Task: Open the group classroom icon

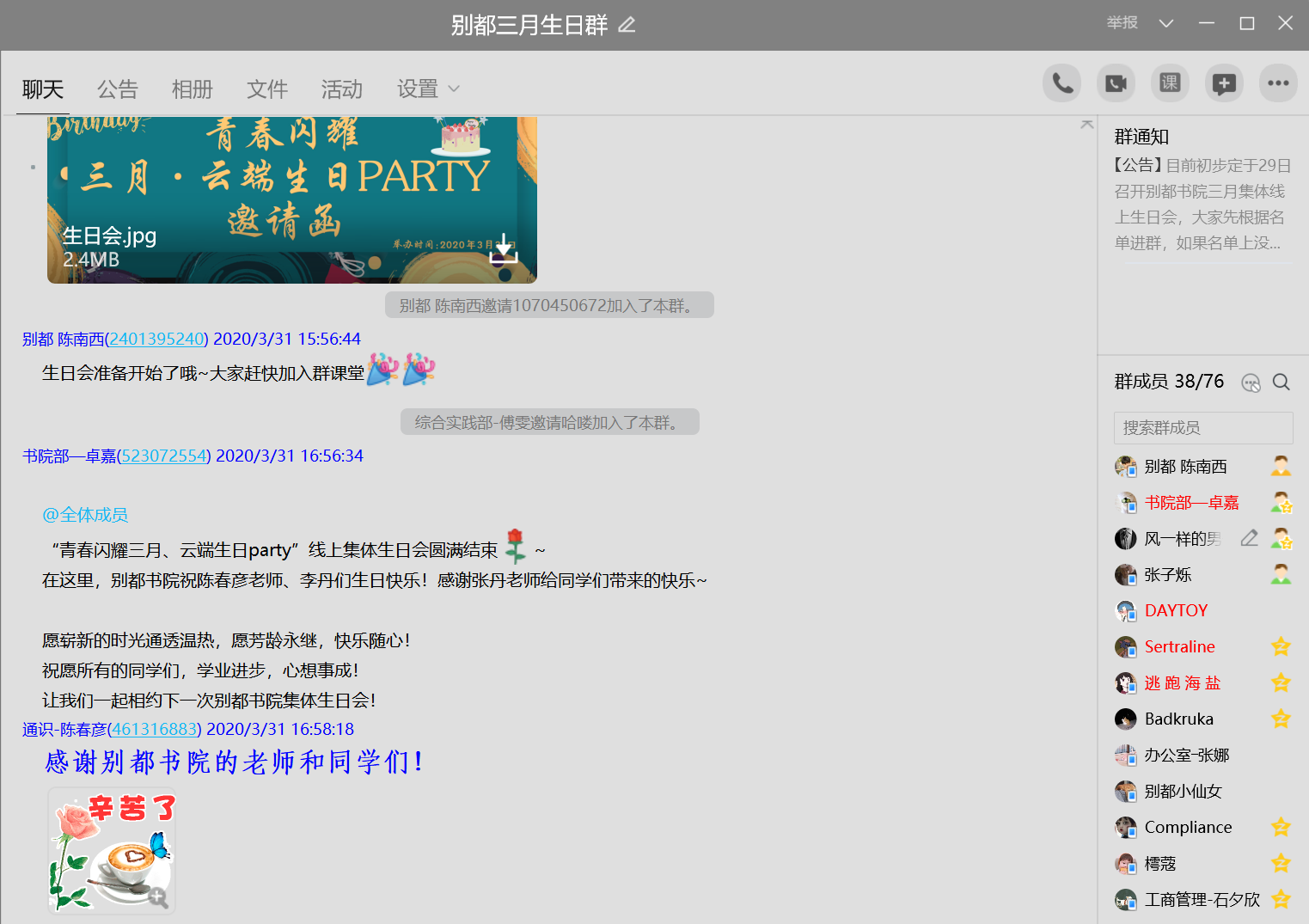Action: pyautogui.click(x=1170, y=83)
